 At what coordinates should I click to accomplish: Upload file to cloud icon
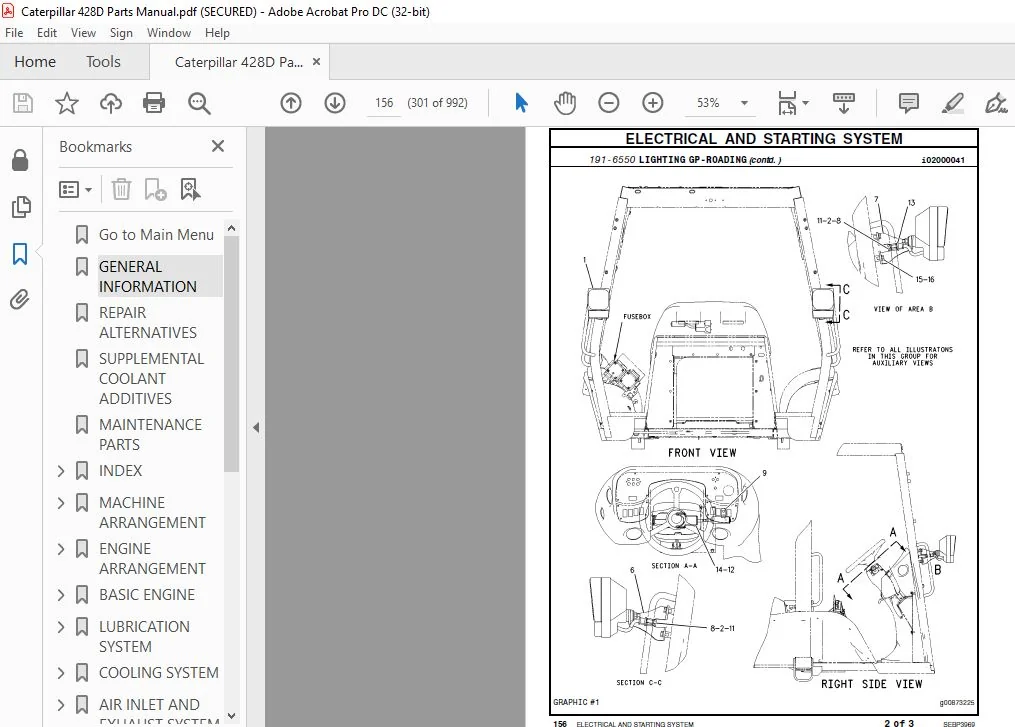pyautogui.click(x=111, y=103)
